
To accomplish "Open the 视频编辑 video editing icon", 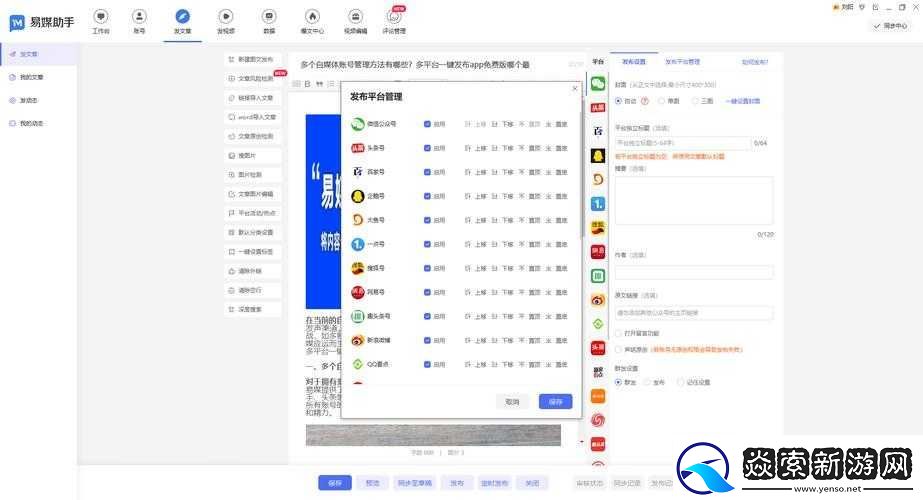I will coord(356,17).
